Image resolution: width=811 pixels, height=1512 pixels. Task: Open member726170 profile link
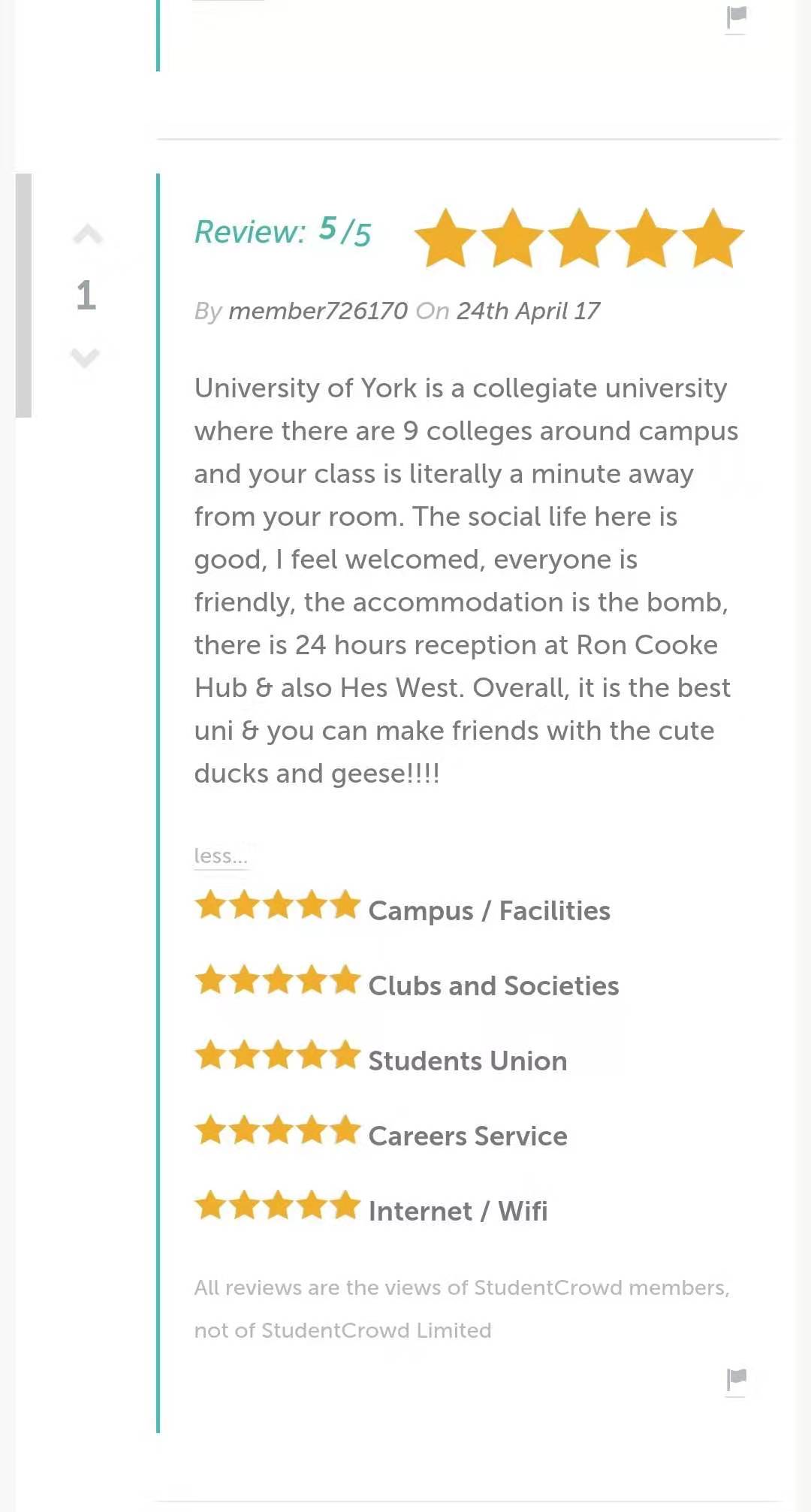[318, 311]
